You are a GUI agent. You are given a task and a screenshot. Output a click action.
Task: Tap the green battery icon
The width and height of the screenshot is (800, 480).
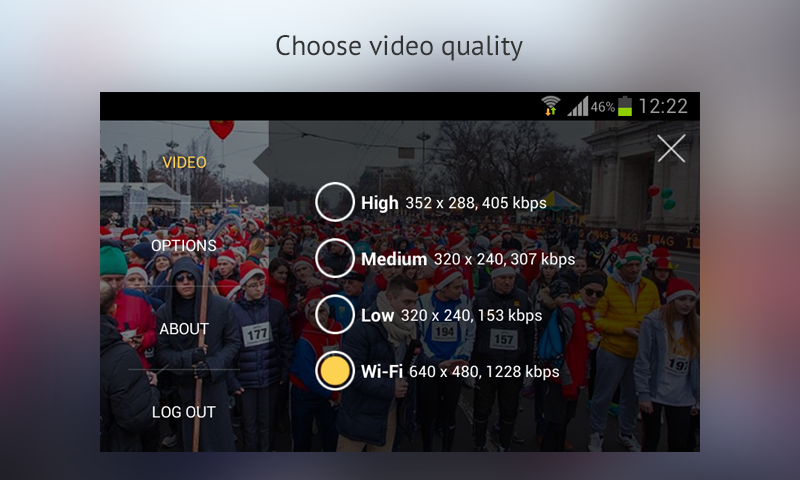tap(625, 106)
